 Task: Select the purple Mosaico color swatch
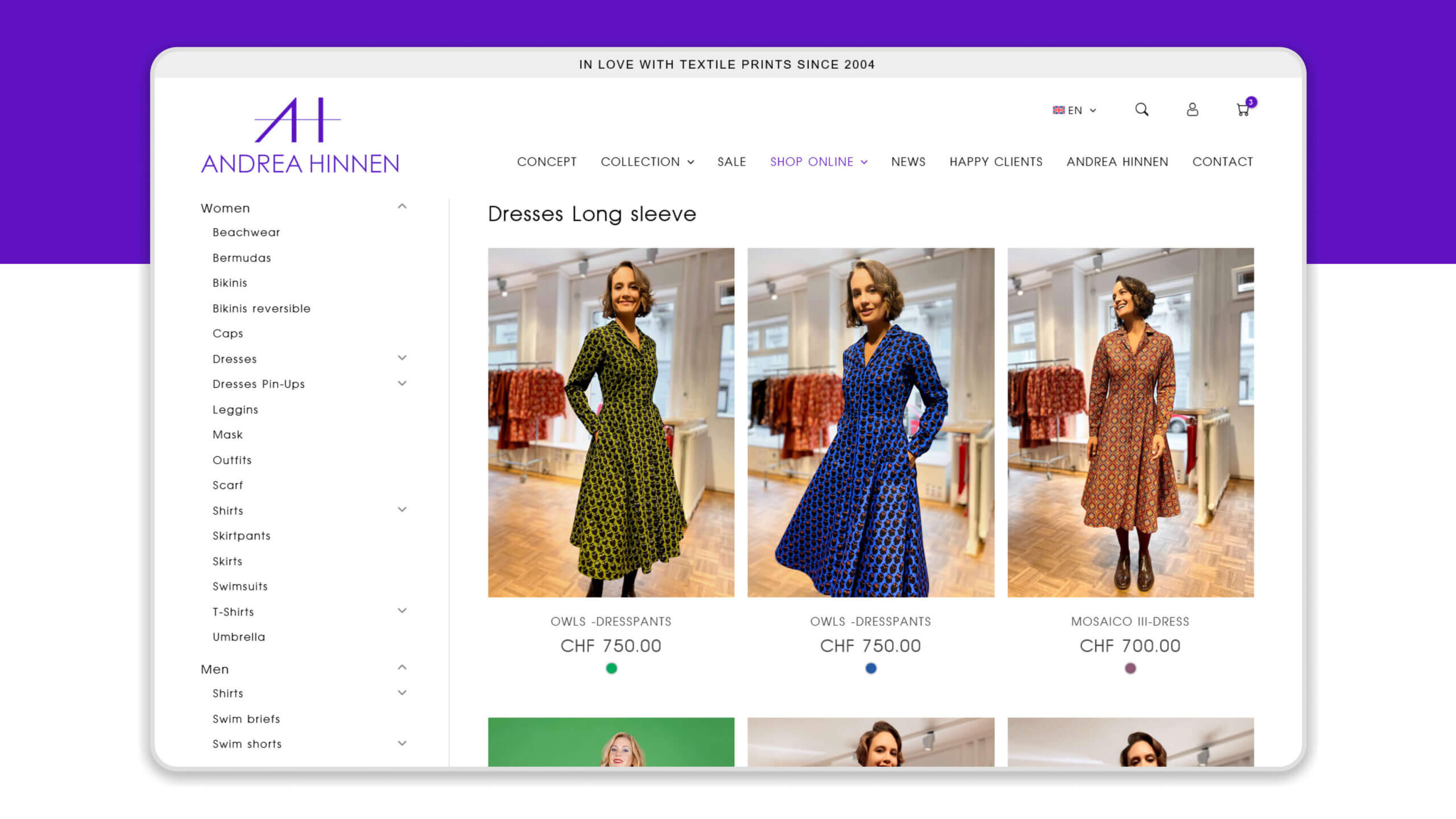(x=1130, y=668)
